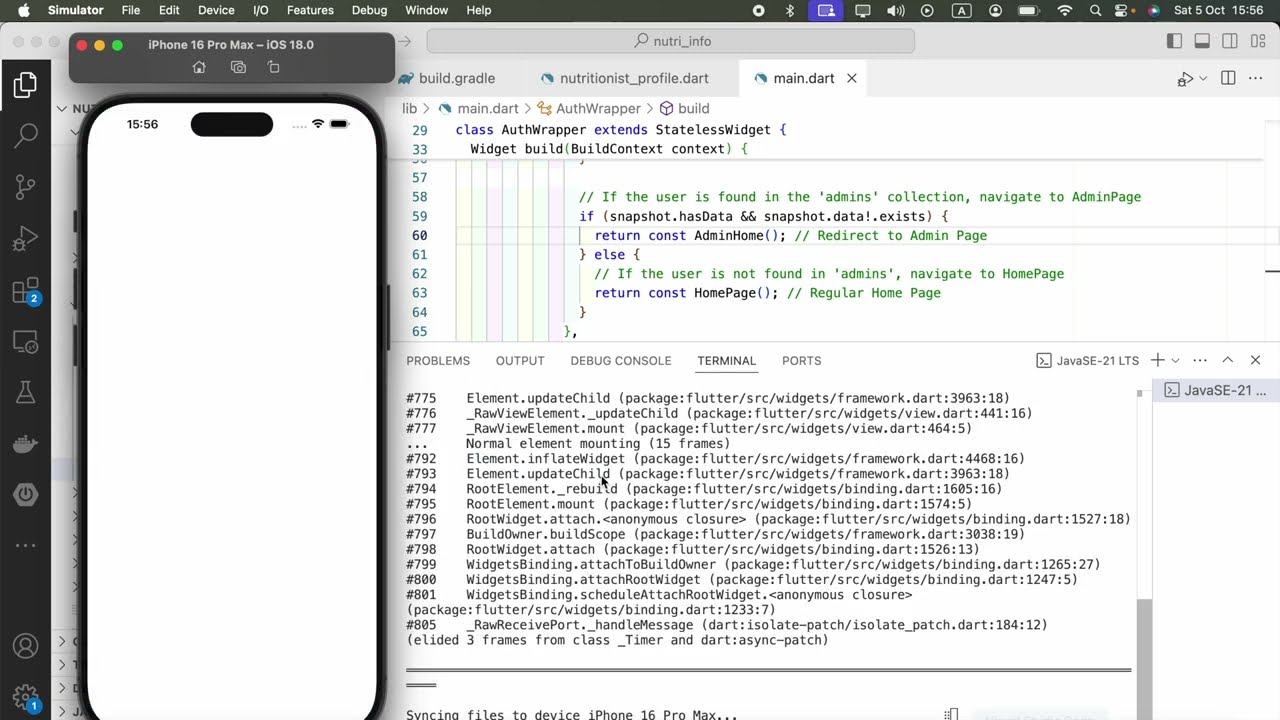Open Spotlight search in the menu bar

[1096, 10]
